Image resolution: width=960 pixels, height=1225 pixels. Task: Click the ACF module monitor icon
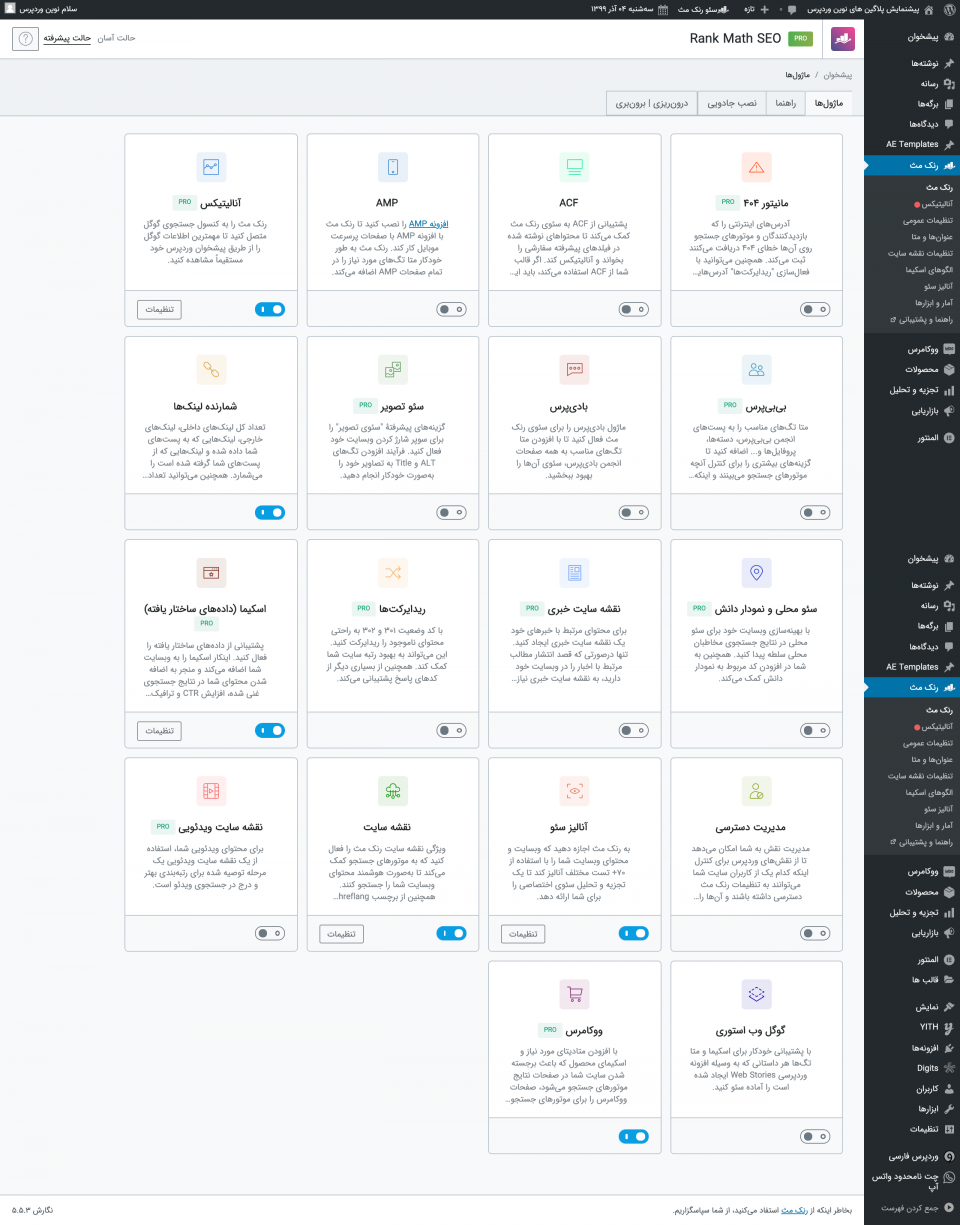click(x=574, y=167)
